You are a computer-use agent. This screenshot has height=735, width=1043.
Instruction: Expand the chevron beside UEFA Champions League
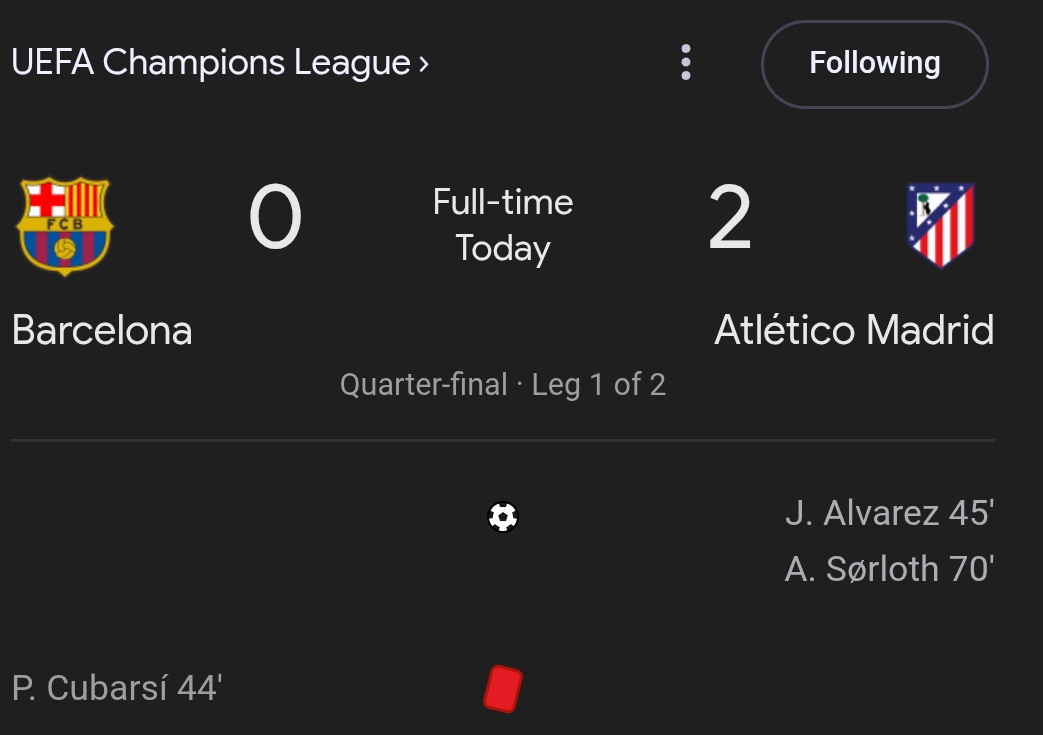424,64
